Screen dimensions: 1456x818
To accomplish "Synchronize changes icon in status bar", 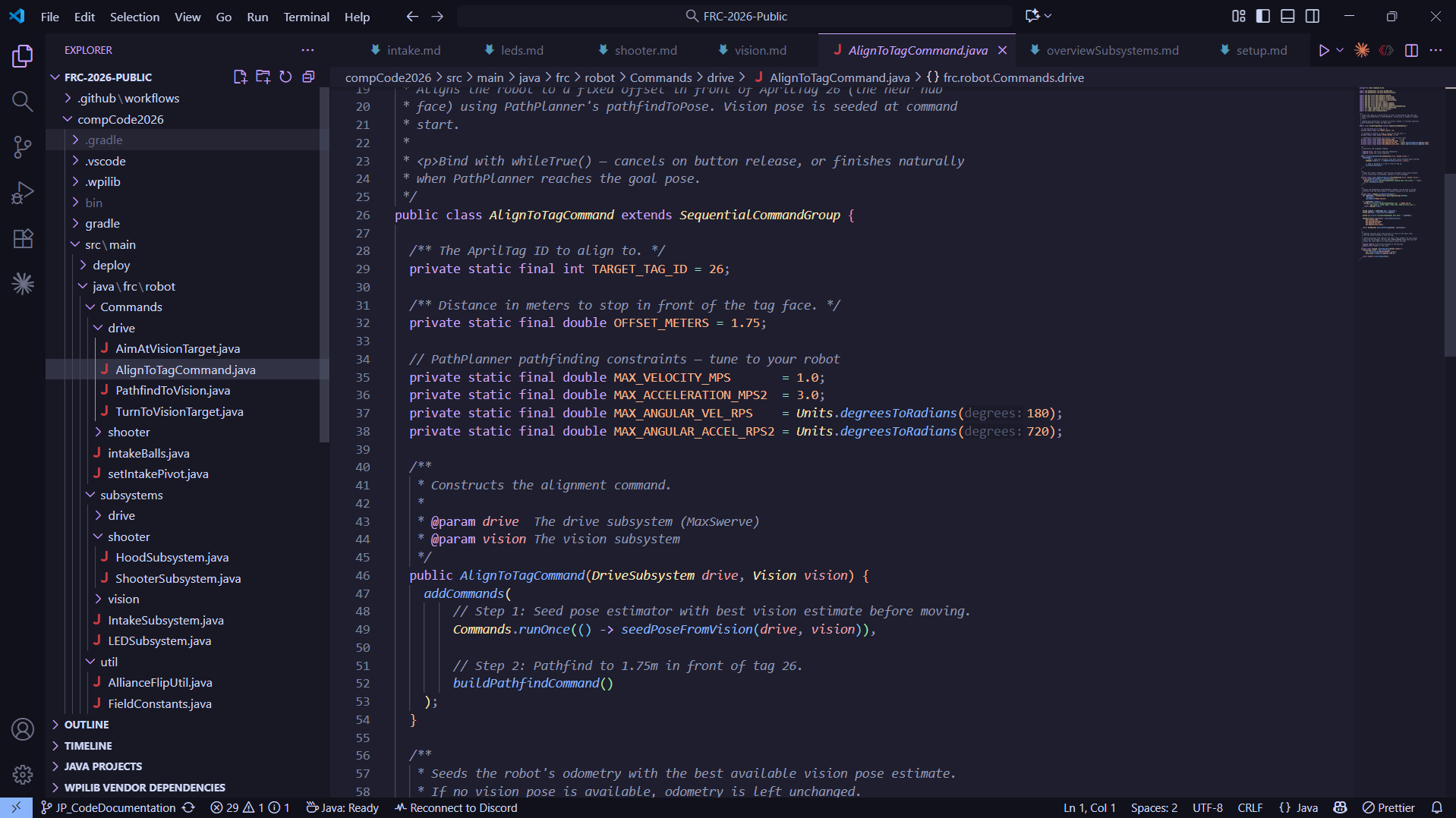I will tap(188, 808).
